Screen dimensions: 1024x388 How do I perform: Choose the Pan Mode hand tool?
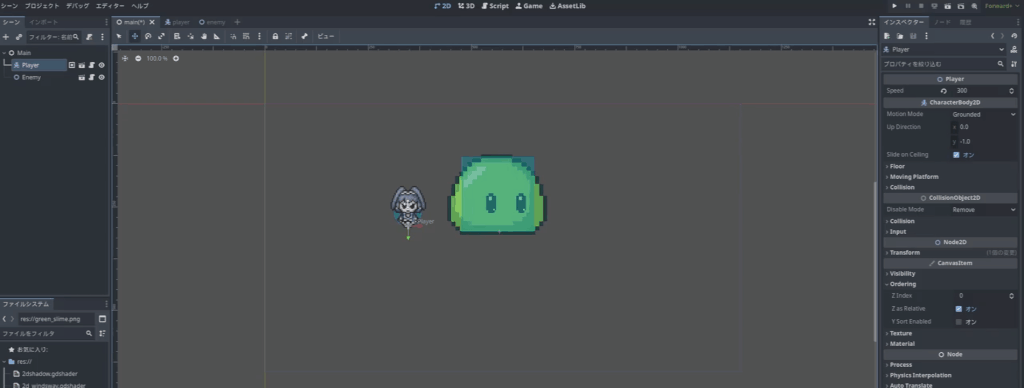204,36
